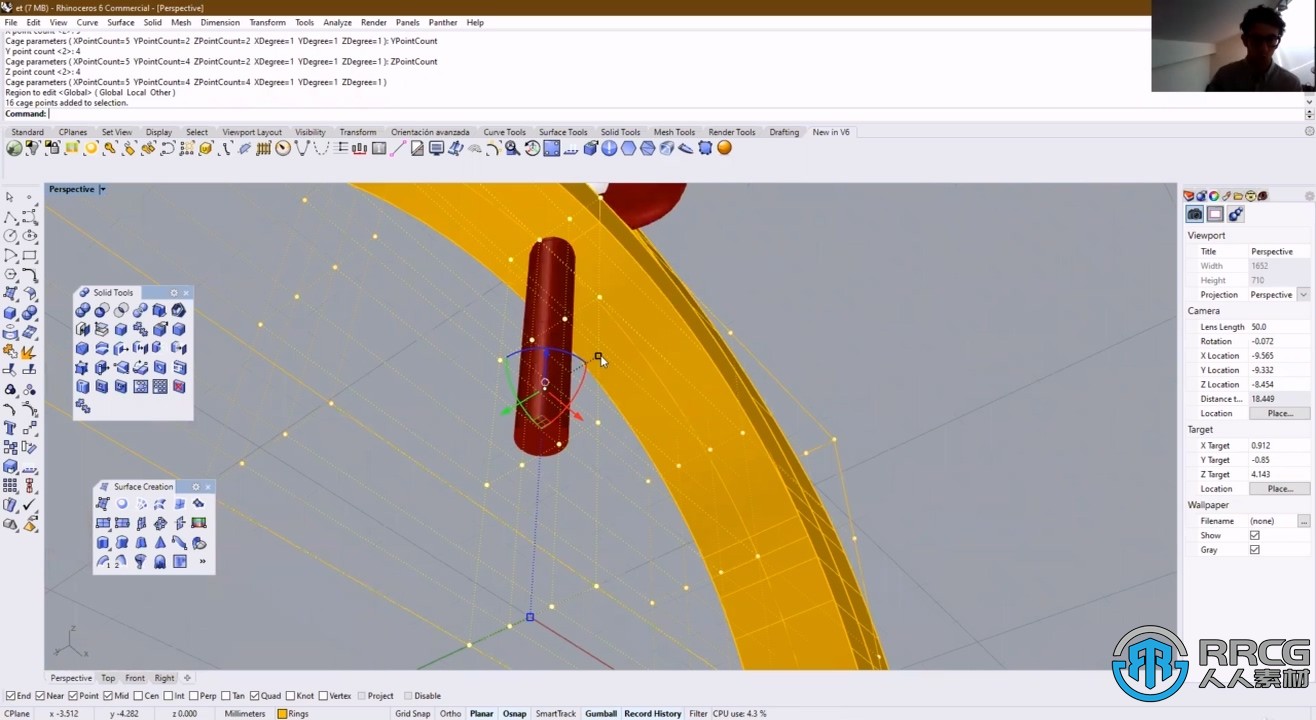Click the check mark icon in left sidebar
1316x720 pixels.
click(30, 505)
